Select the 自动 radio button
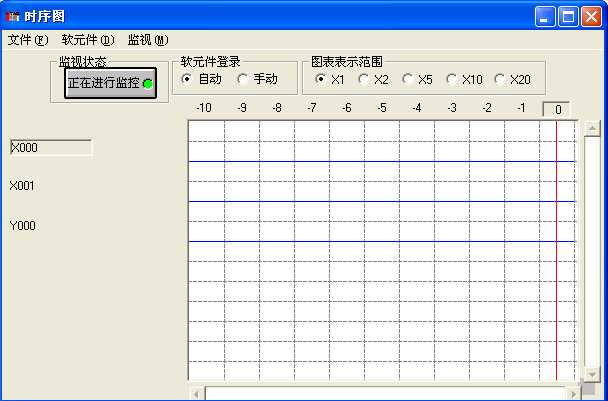This screenshot has height=401, width=608. (187, 79)
